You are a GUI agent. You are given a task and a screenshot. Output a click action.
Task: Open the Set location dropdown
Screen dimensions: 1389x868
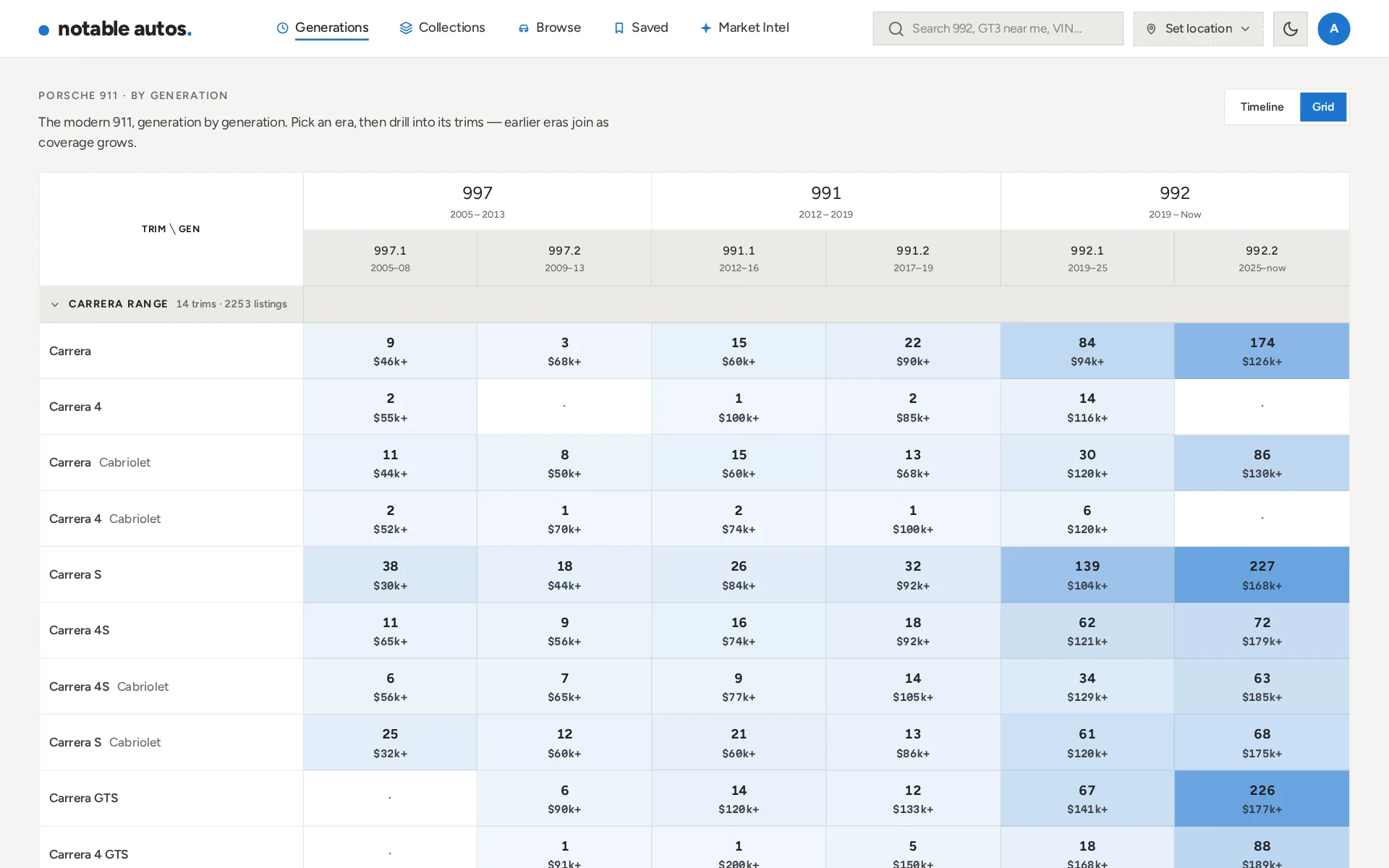tap(1198, 29)
